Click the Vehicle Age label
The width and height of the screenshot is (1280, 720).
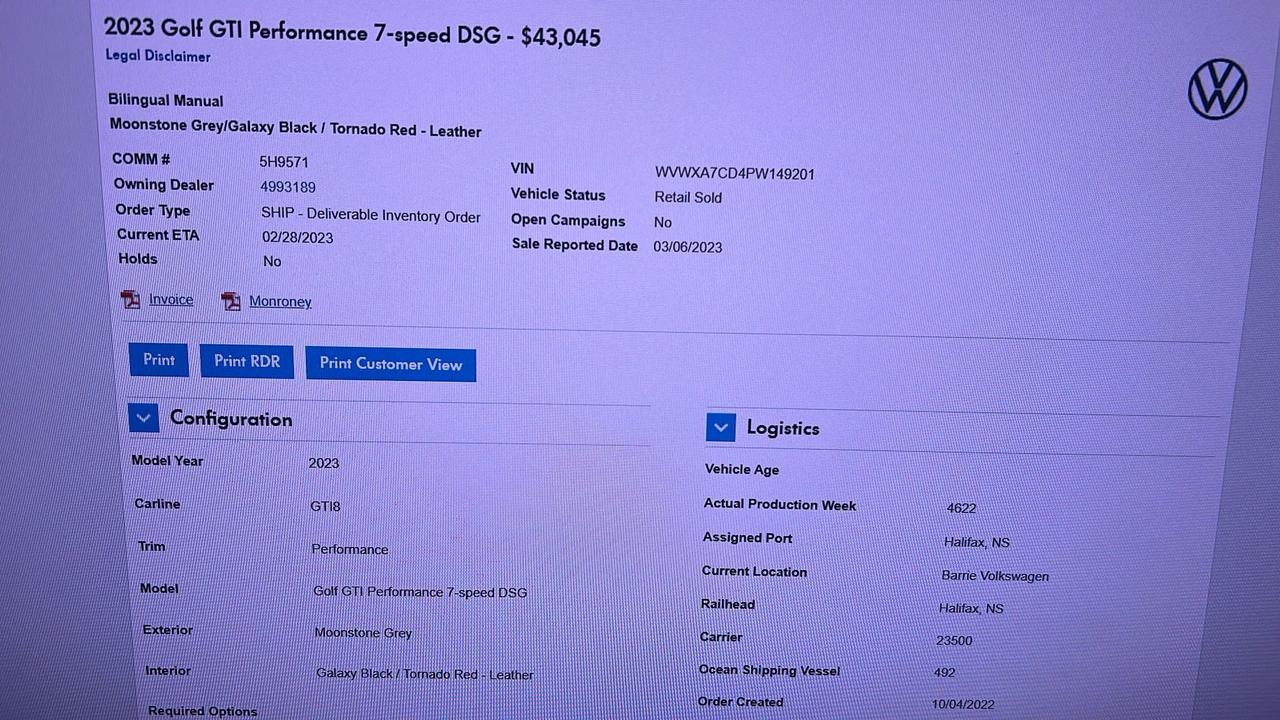pyautogui.click(x=742, y=469)
